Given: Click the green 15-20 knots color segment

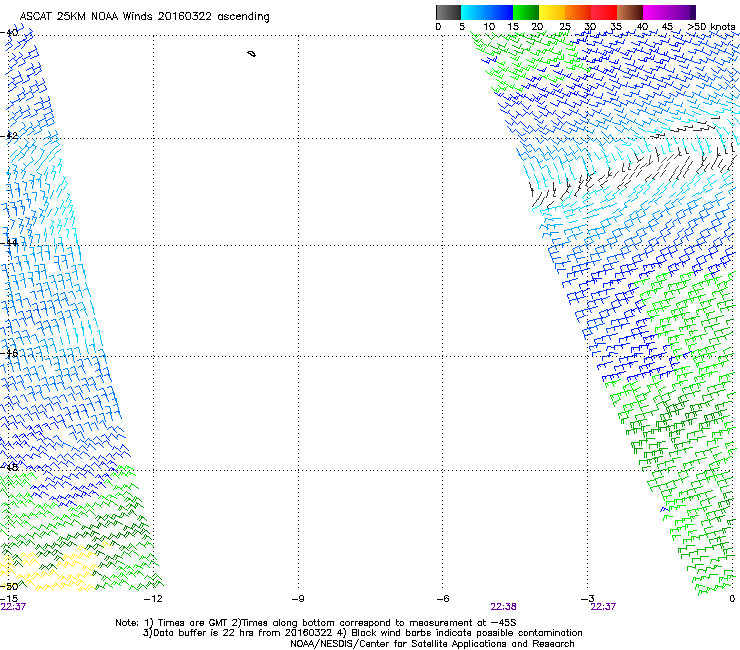Looking at the screenshot, I should pos(526,12).
